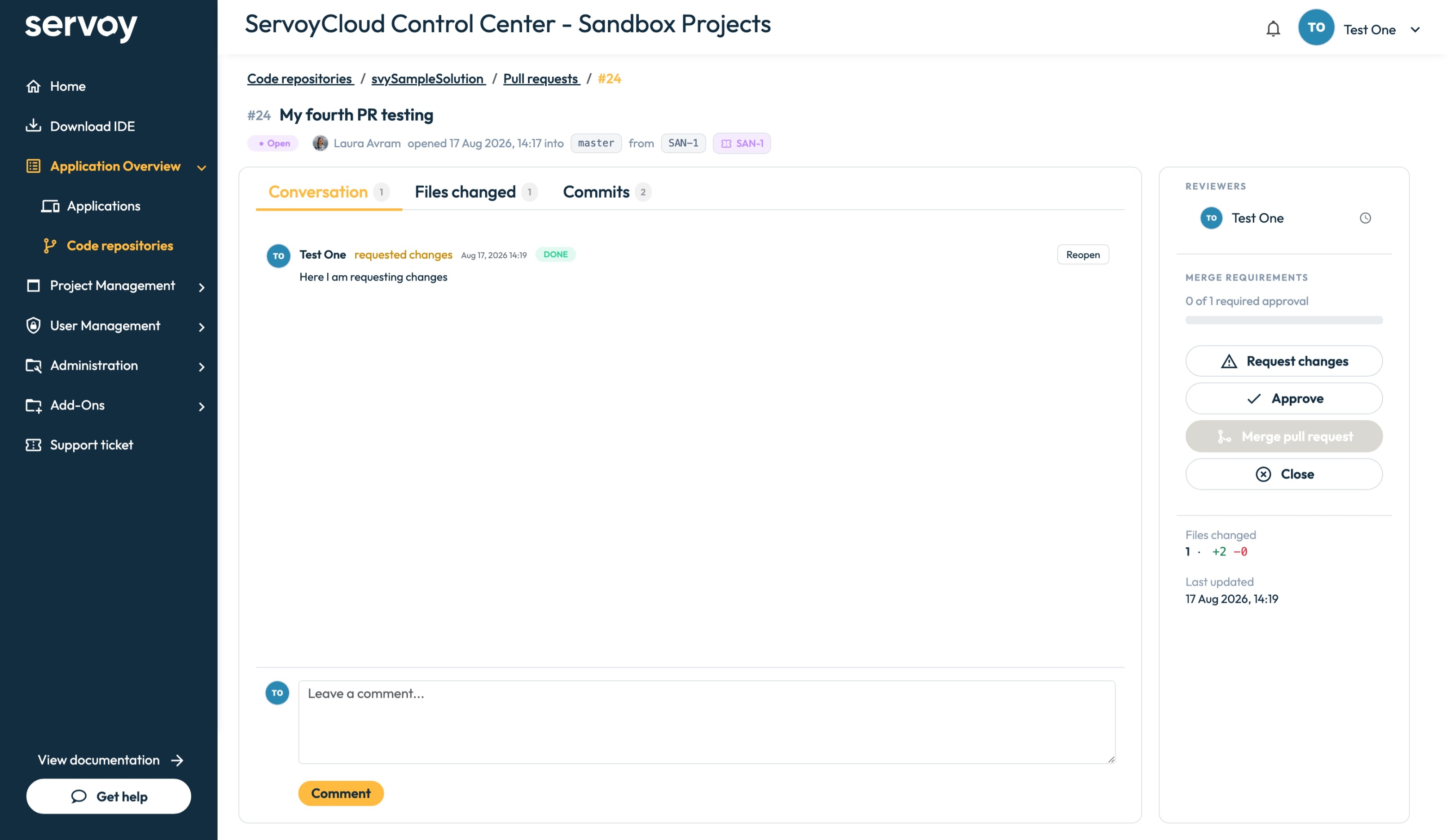This screenshot has height=840, width=1450.
Task: Open the svySampleSolution breadcrumb link
Action: pos(428,79)
